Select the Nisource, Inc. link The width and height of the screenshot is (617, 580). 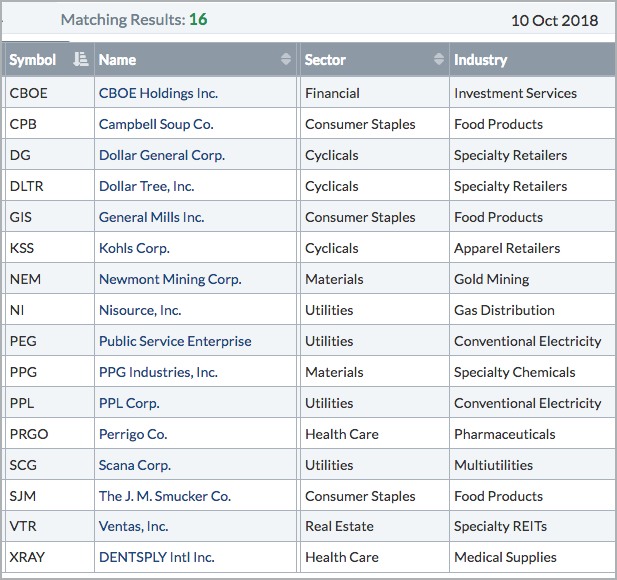pyautogui.click(x=140, y=310)
